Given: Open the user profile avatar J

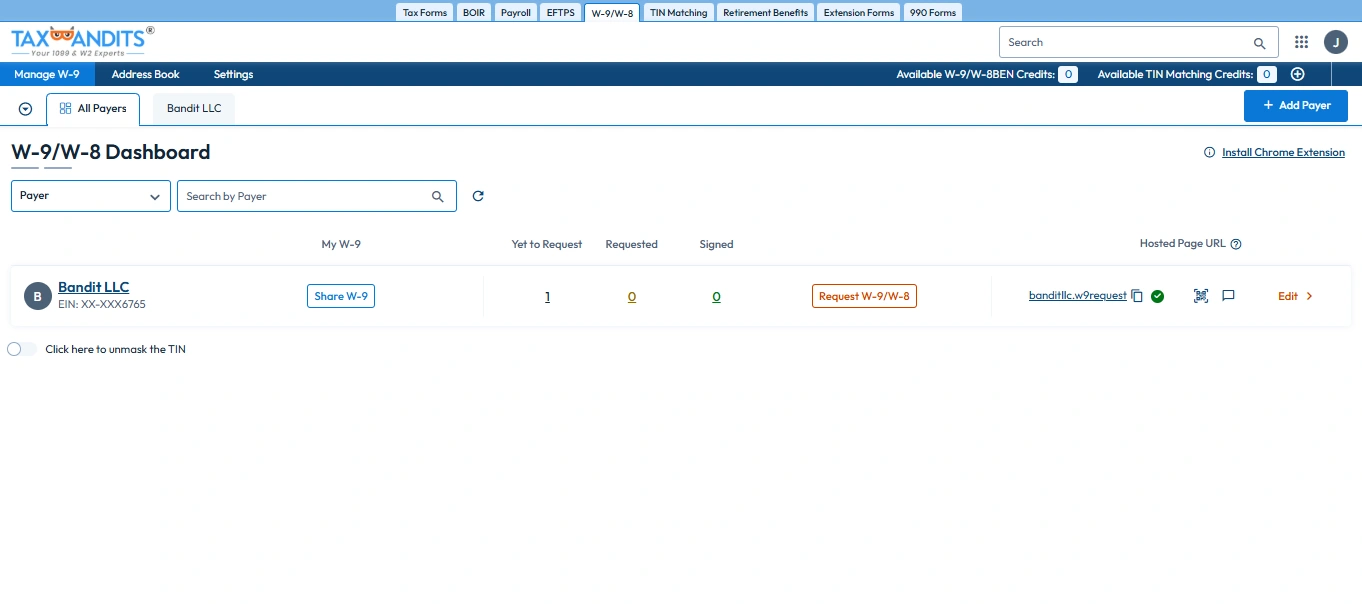Looking at the screenshot, I should (1335, 42).
